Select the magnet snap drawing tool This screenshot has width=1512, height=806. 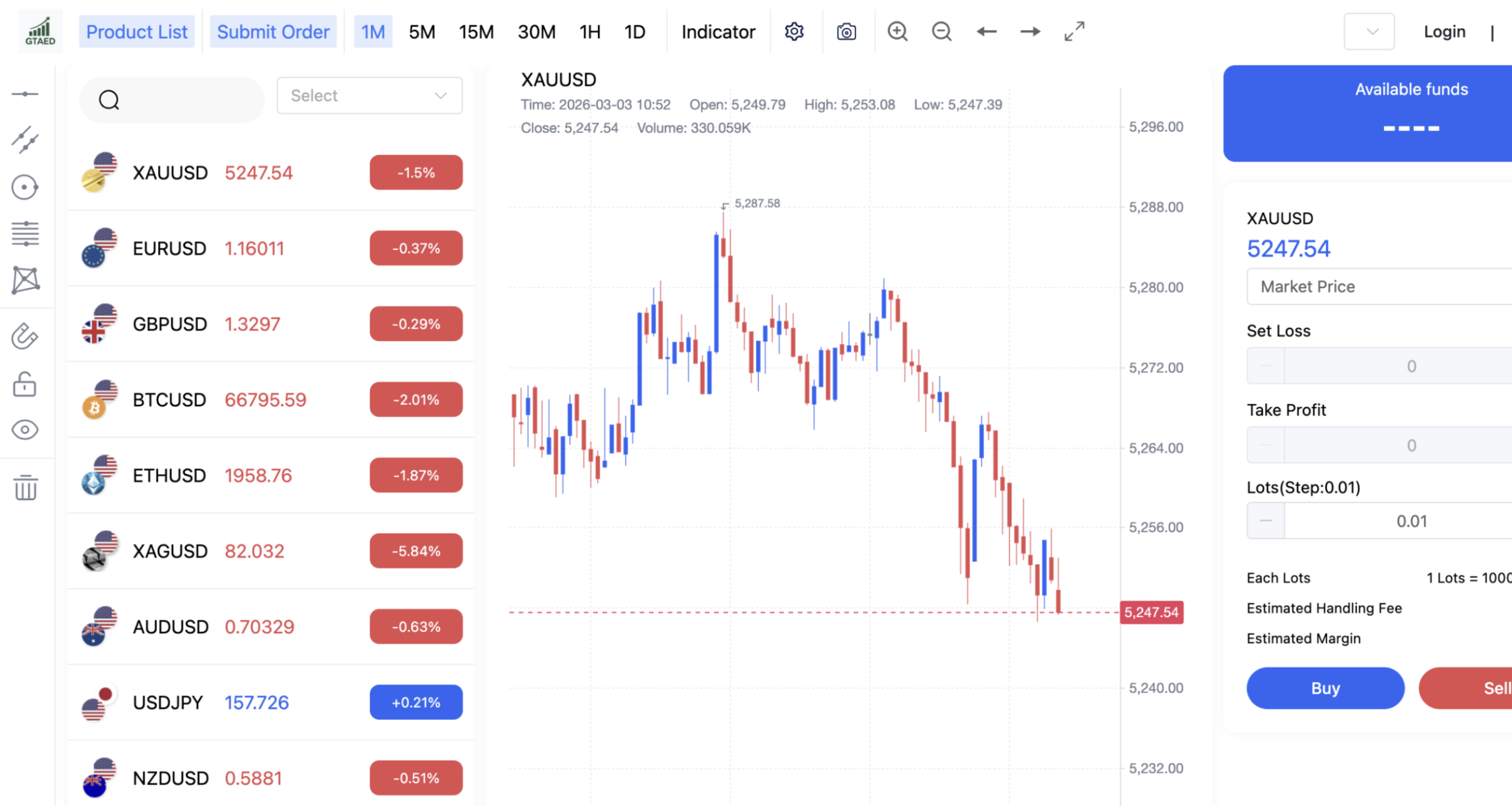[x=25, y=336]
